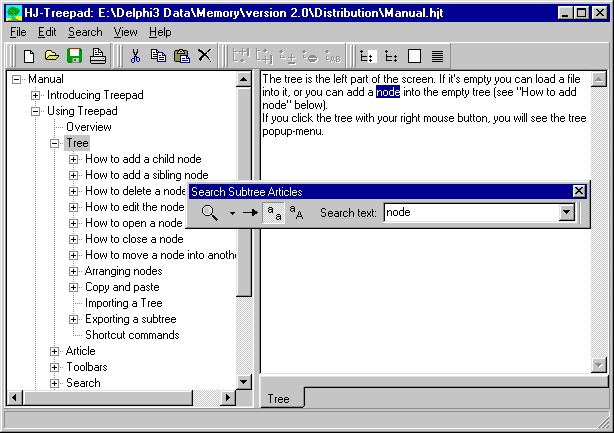
Task: Select 'How to open a node' item
Action: (134, 223)
